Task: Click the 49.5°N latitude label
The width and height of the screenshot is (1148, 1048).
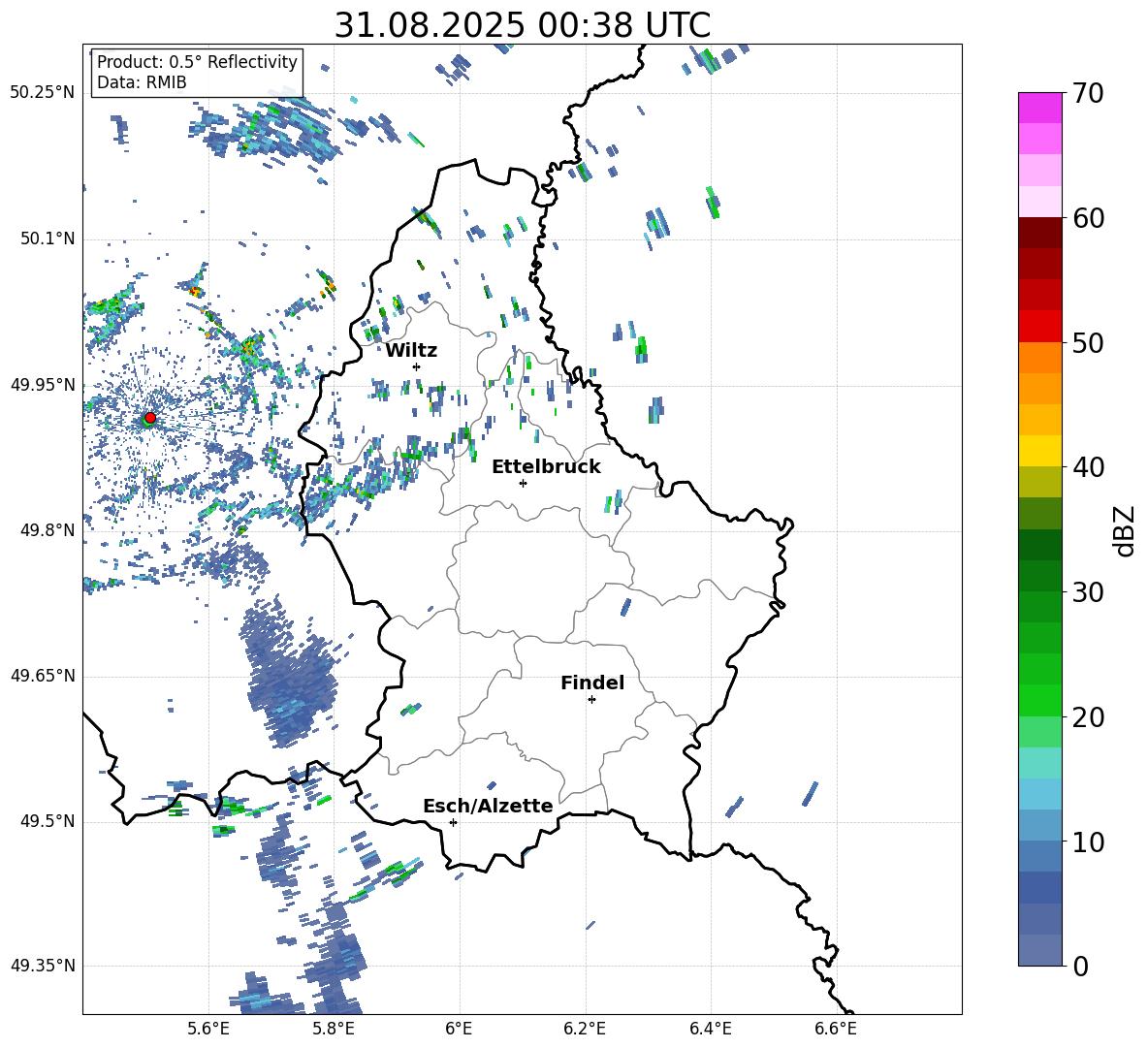Action: (x=47, y=821)
